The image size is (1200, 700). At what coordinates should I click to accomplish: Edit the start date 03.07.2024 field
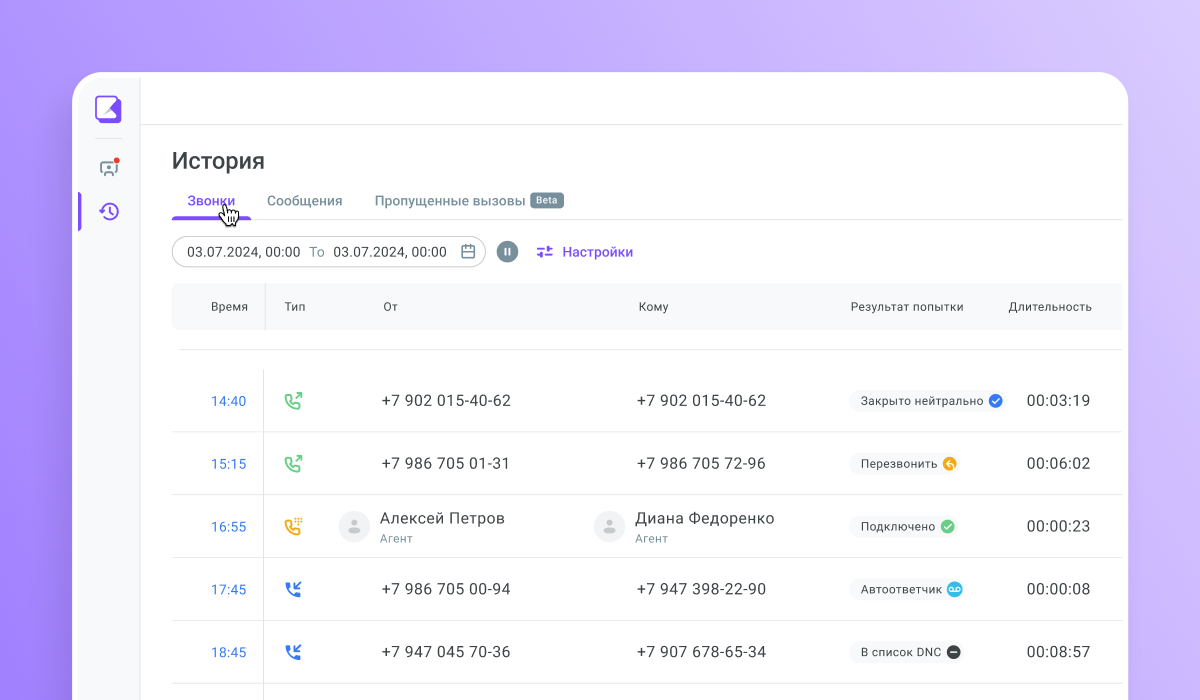243,252
